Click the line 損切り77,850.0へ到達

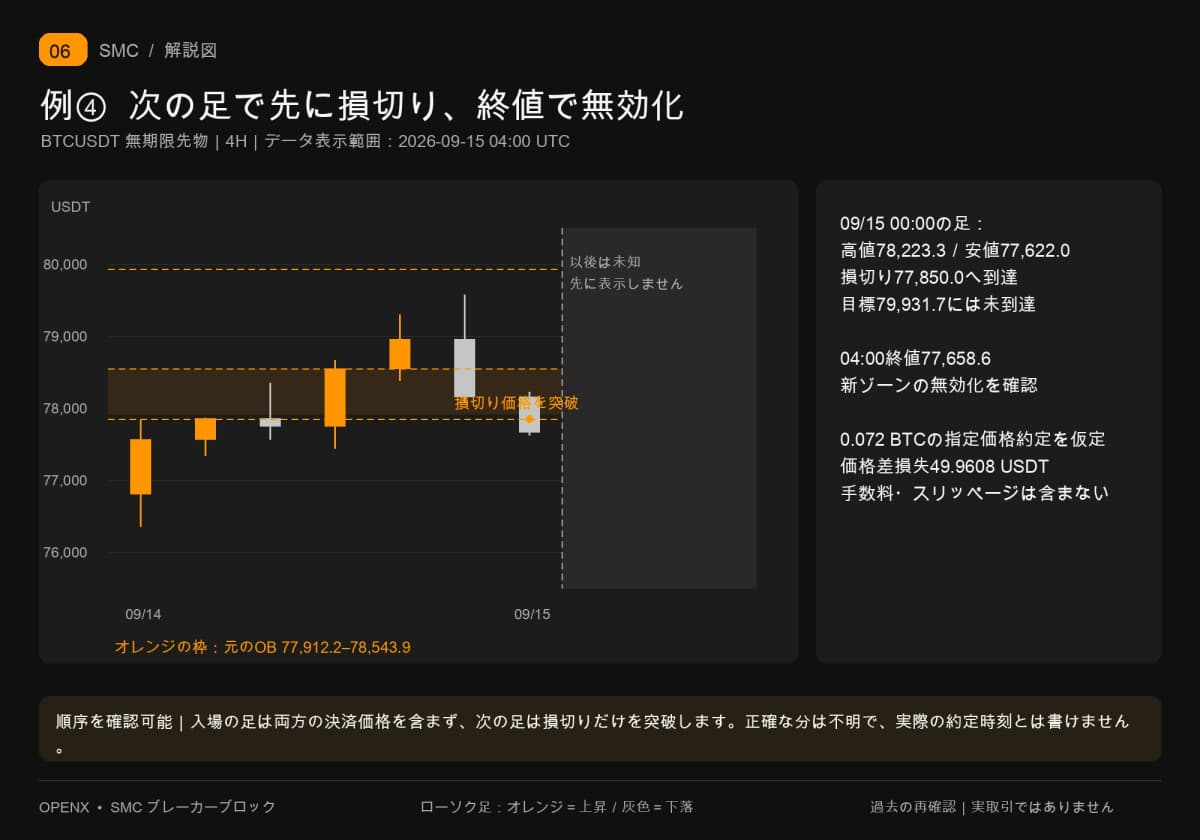(x=929, y=278)
